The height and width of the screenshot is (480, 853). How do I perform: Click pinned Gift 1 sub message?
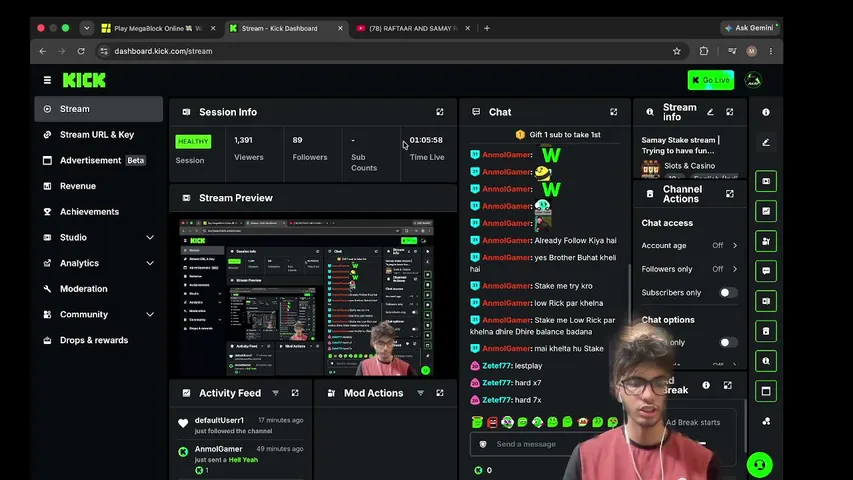click(x=558, y=134)
